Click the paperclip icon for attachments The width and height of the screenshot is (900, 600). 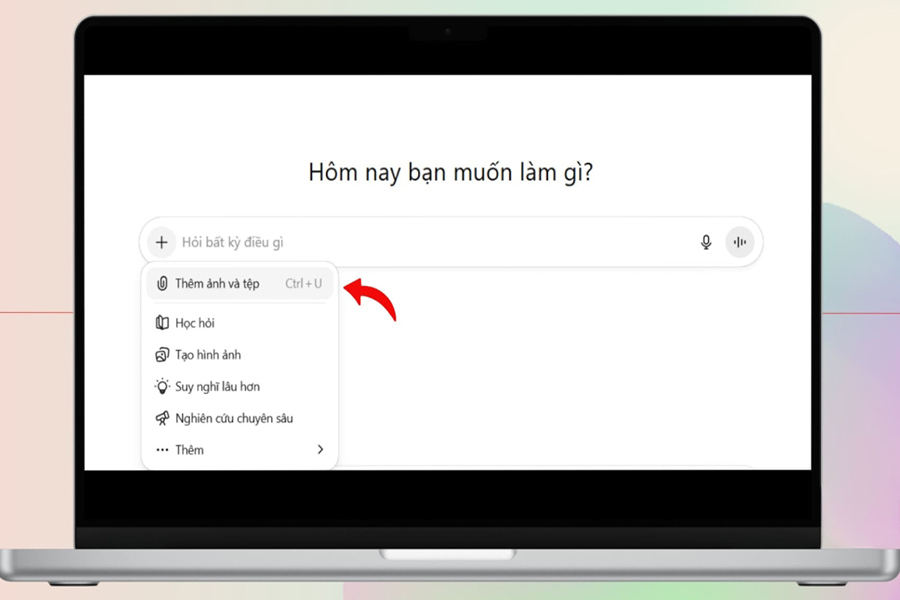coord(162,284)
